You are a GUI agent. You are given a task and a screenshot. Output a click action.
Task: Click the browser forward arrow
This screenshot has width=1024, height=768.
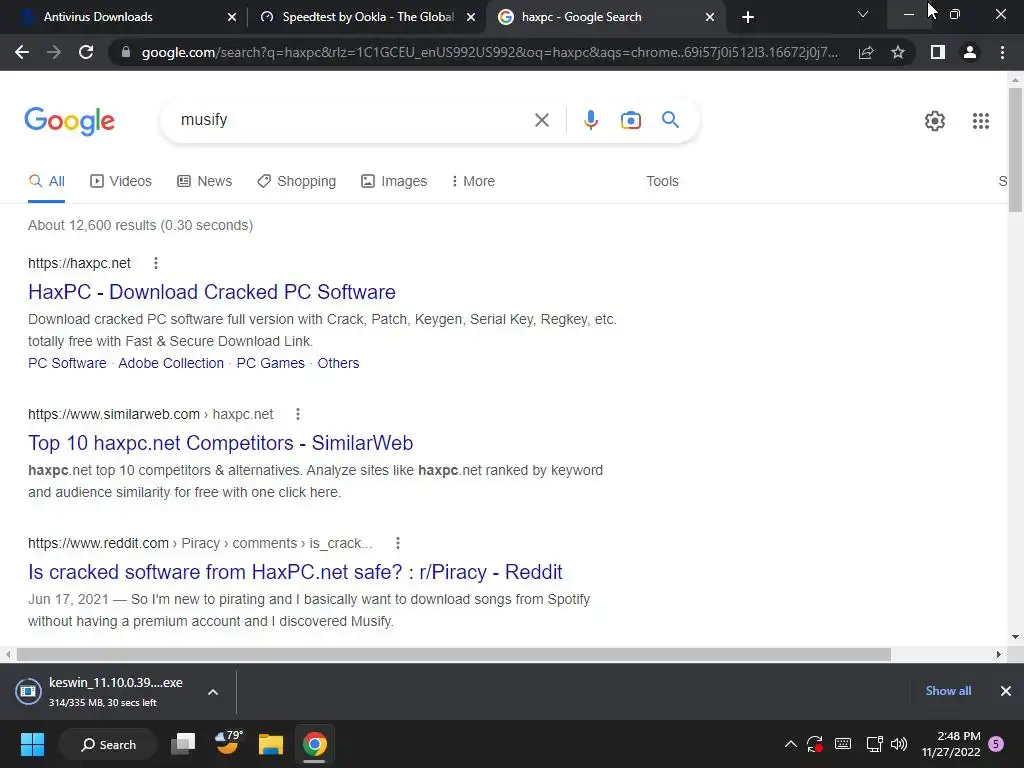coord(54,52)
